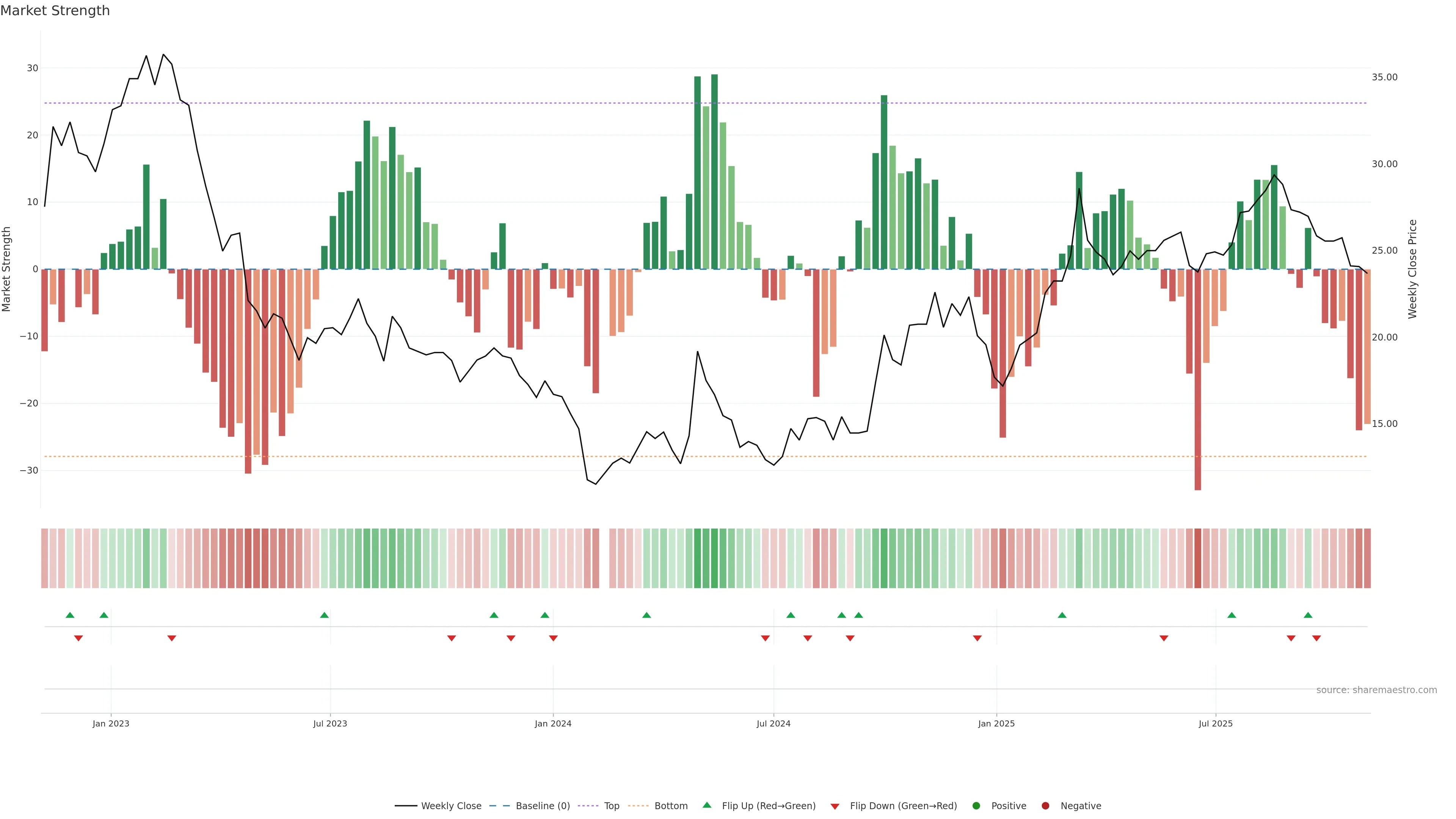Image resolution: width=1456 pixels, height=819 pixels.
Task: Click the Jul 2025 x-axis label
Action: pos(1216,723)
